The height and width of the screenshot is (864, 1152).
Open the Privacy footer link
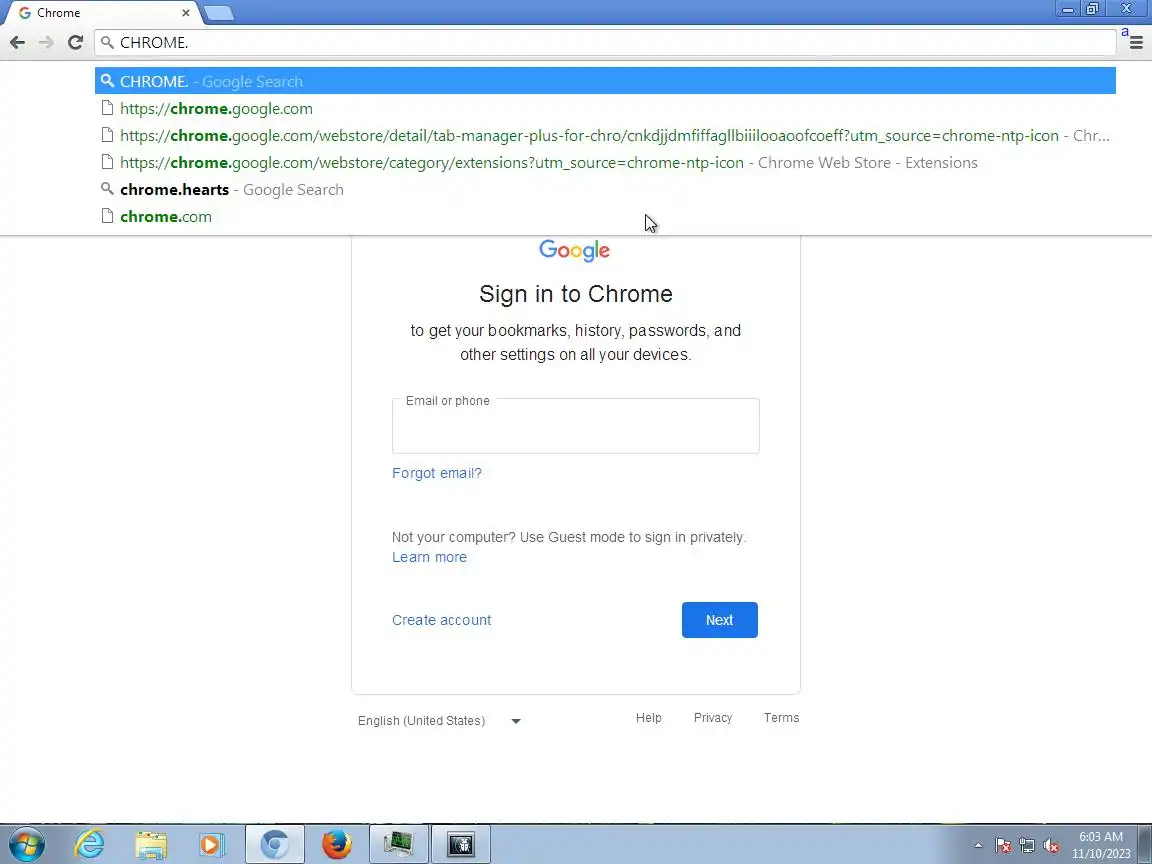point(713,718)
